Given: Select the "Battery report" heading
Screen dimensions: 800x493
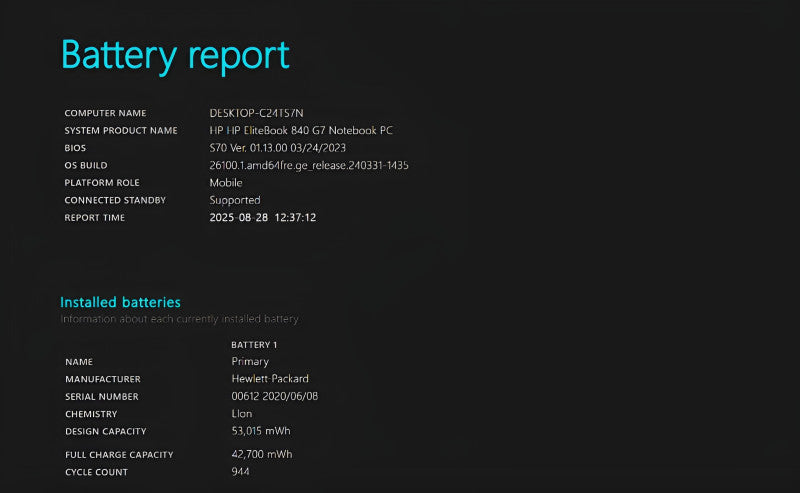Looking at the screenshot, I should coord(175,56).
